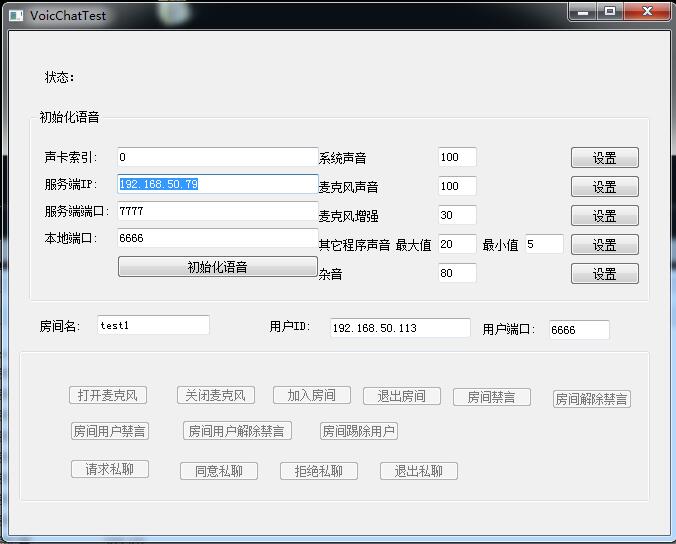The image size is (676, 544).
Task: Click the 本地端口 field showing 6666
Action: [218, 238]
